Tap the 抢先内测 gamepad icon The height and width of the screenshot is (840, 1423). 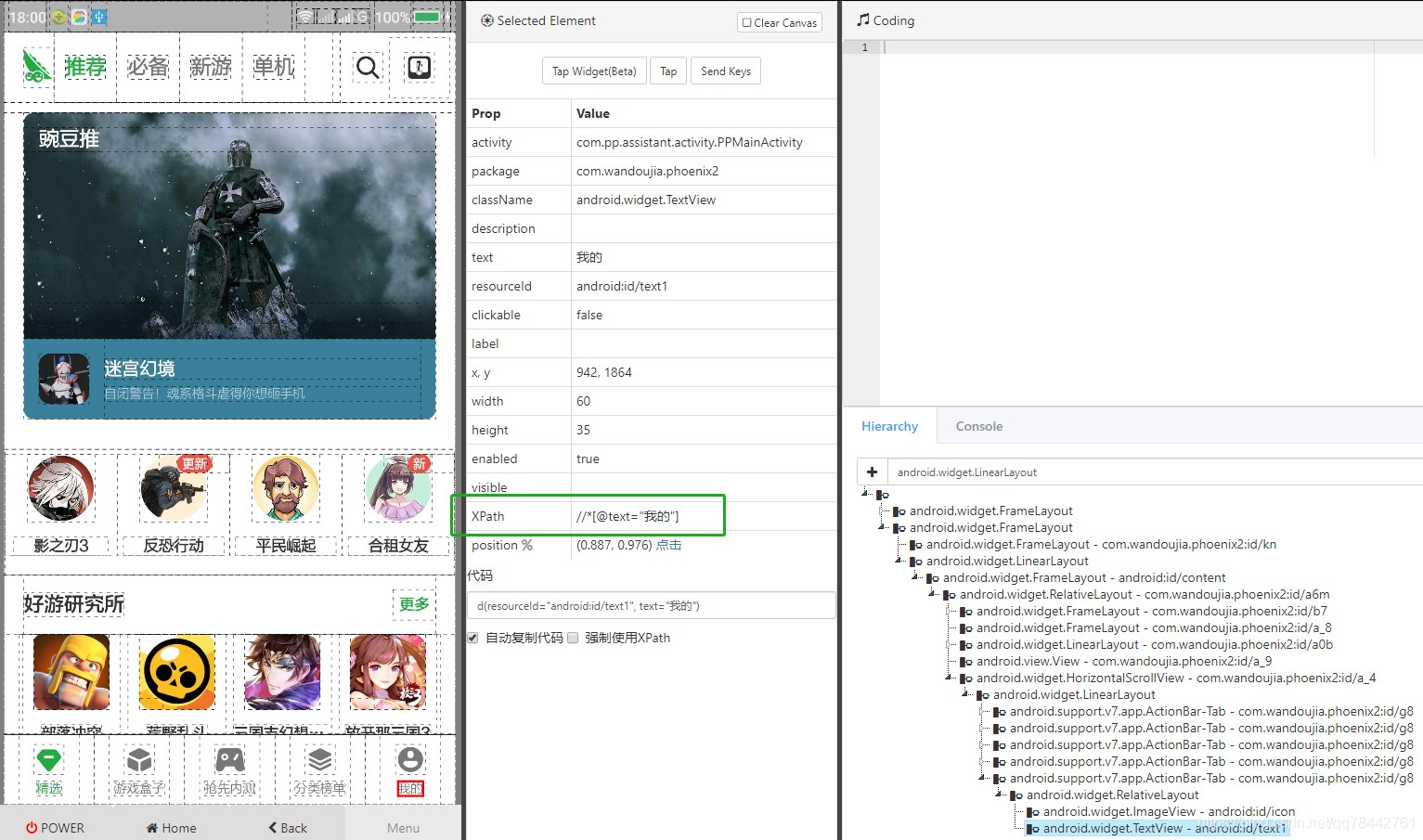click(x=229, y=761)
